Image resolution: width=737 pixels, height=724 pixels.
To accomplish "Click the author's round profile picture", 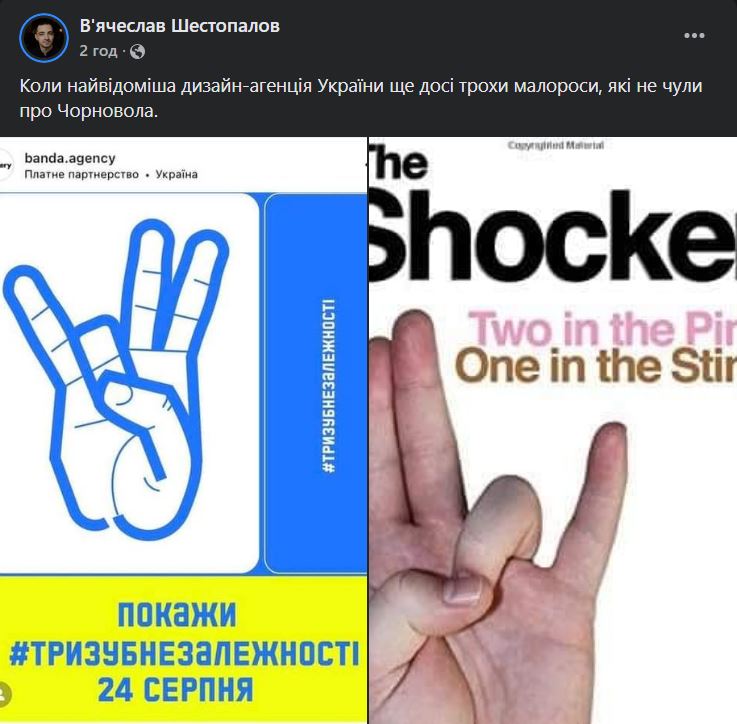I will (44, 38).
